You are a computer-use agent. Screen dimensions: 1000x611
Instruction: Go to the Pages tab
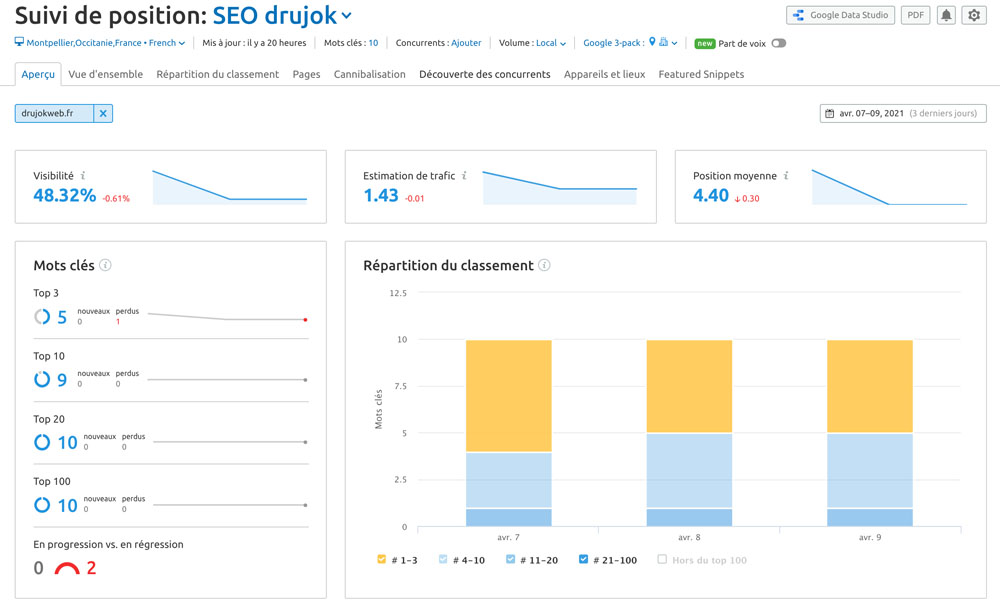[306, 74]
